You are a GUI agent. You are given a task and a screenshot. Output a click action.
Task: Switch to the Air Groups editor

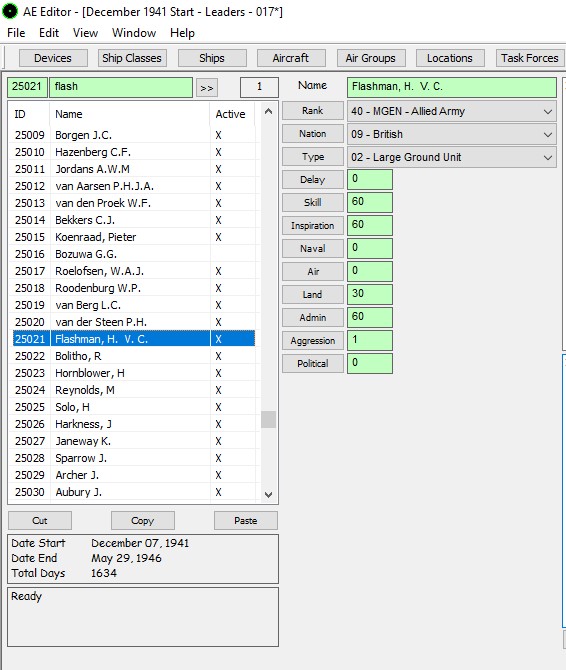[371, 58]
